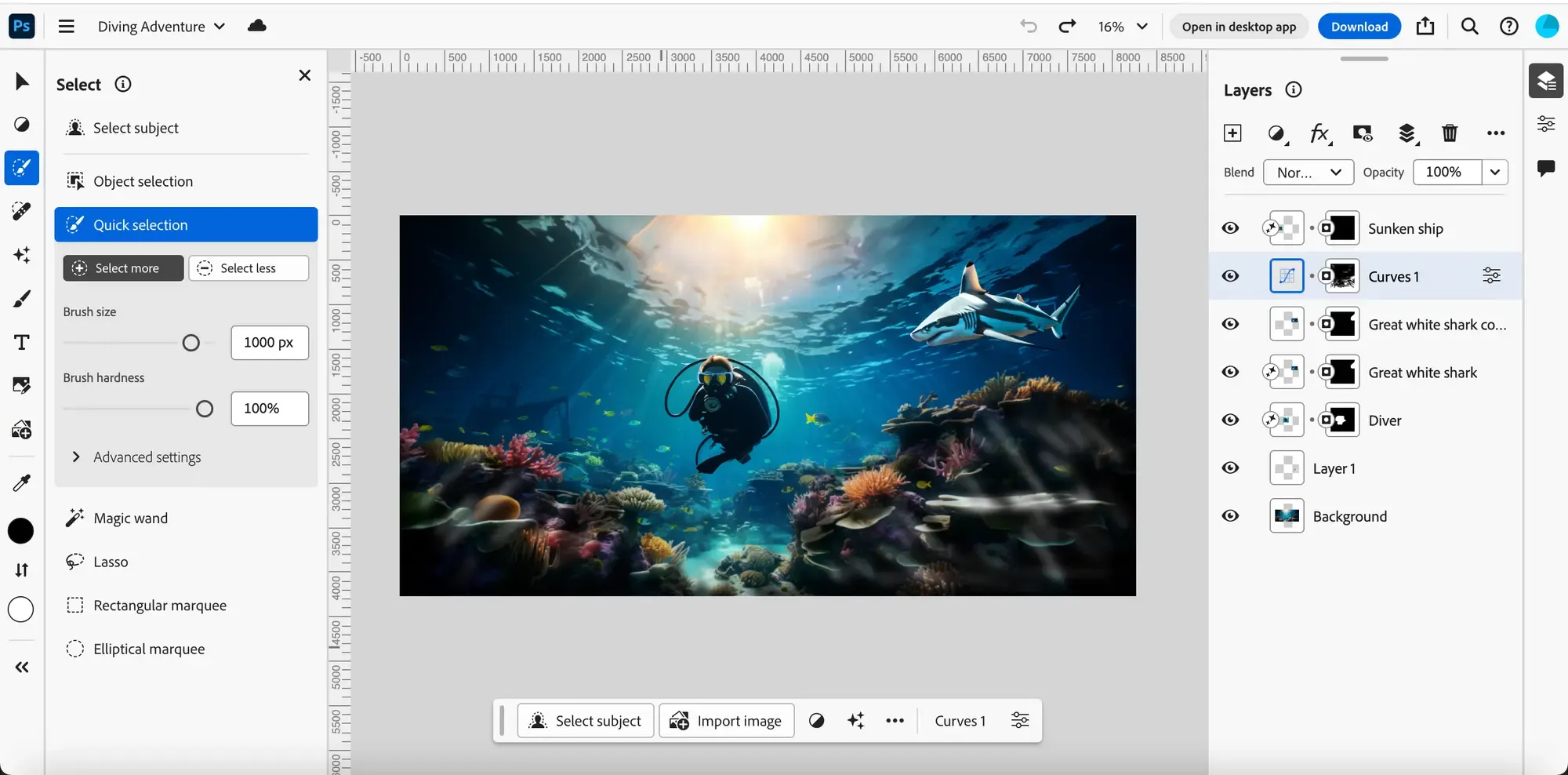Switch to the Layers panel tab
The width and height of the screenshot is (1568, 775).
coord(1545,80)
